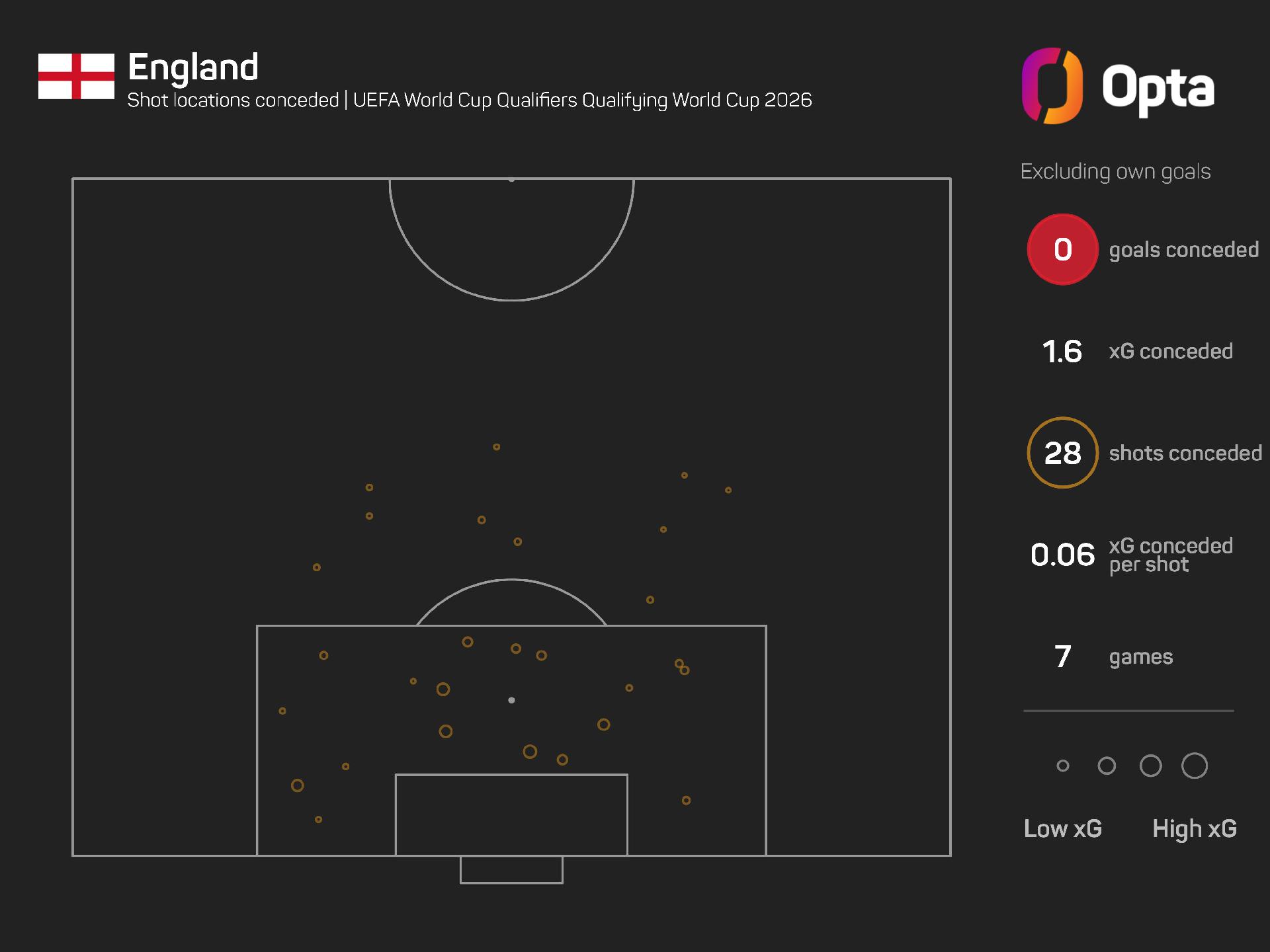
Task: Select the 0.06 xG per shot value
Action: tap(1062, 555)
